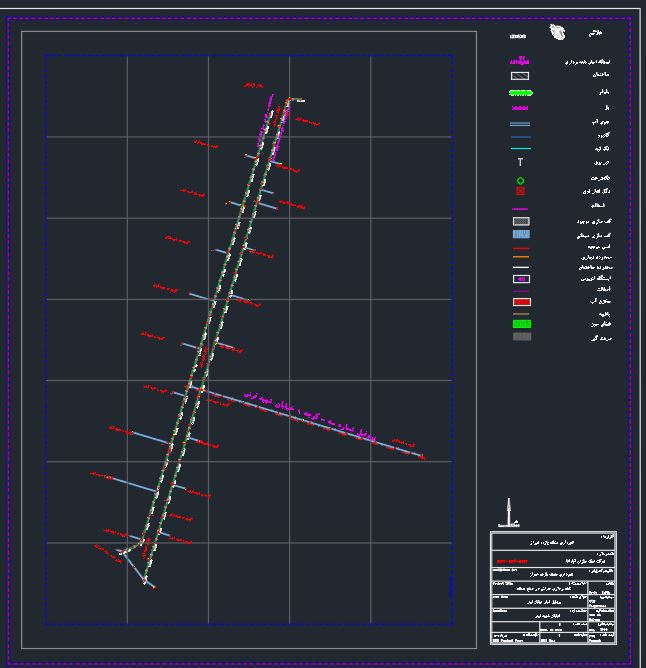Viewport: 646px width, 668px height.
Task: Select the magenta box with white border in legend
Action: pos(521,279)
